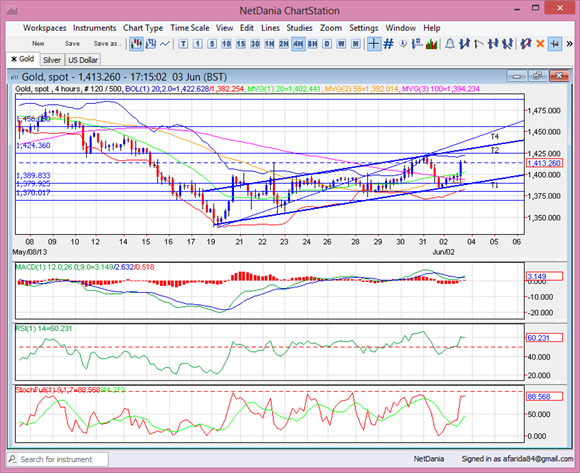Restore the Gold spot inner chart window
The height and width of the screenshot is (473, 580).
pyautogui.click(x=537, y=77)
